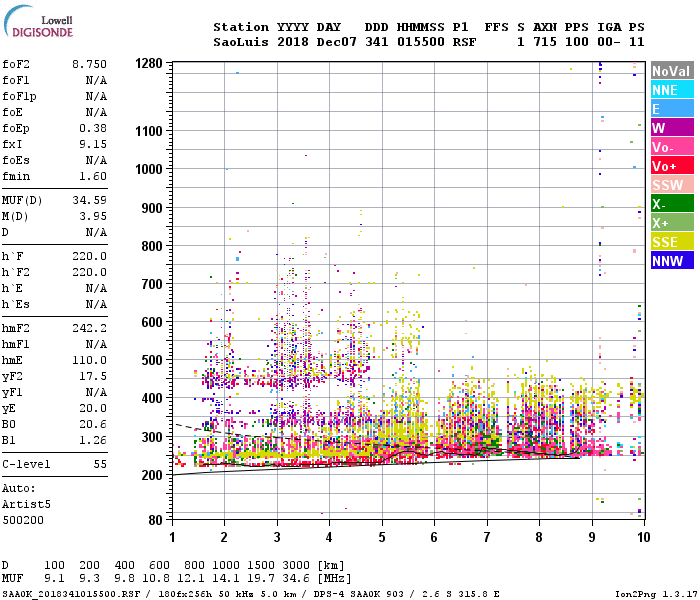Click the yF2 value 17.5
Viewport: 700px width, 600px height.
(x=93, y=376)
